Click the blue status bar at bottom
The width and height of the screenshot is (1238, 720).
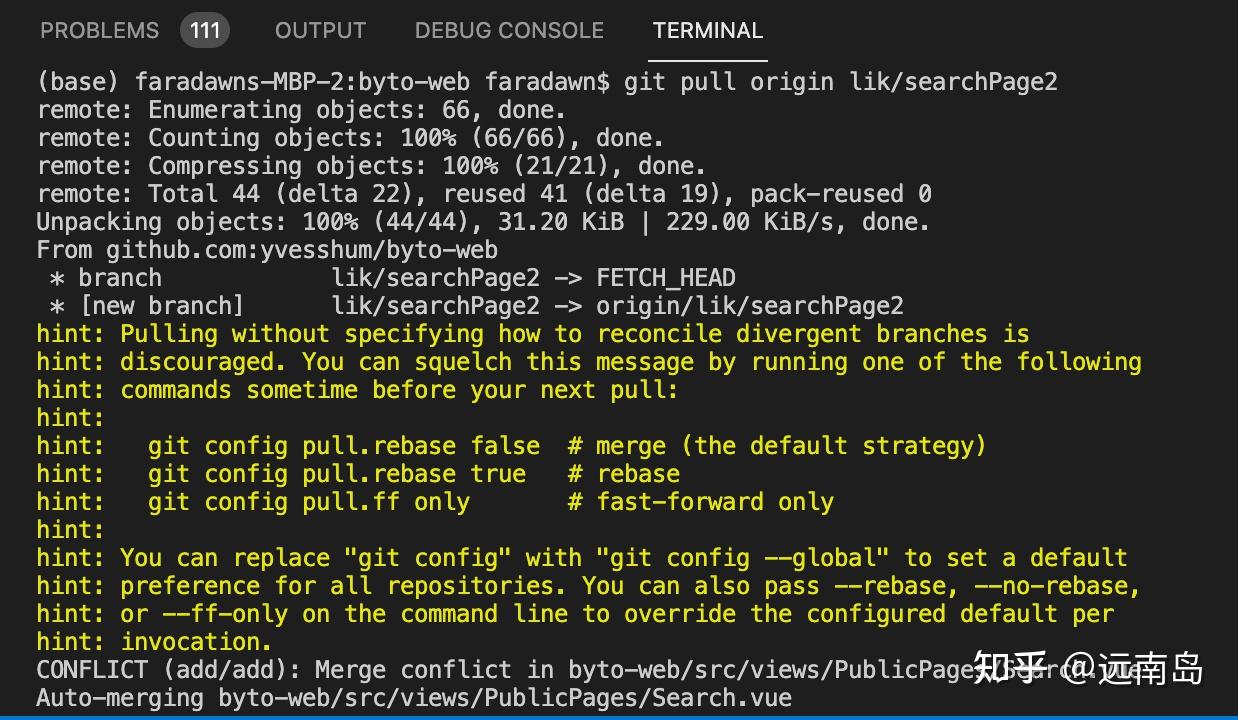tap(619, 717)
